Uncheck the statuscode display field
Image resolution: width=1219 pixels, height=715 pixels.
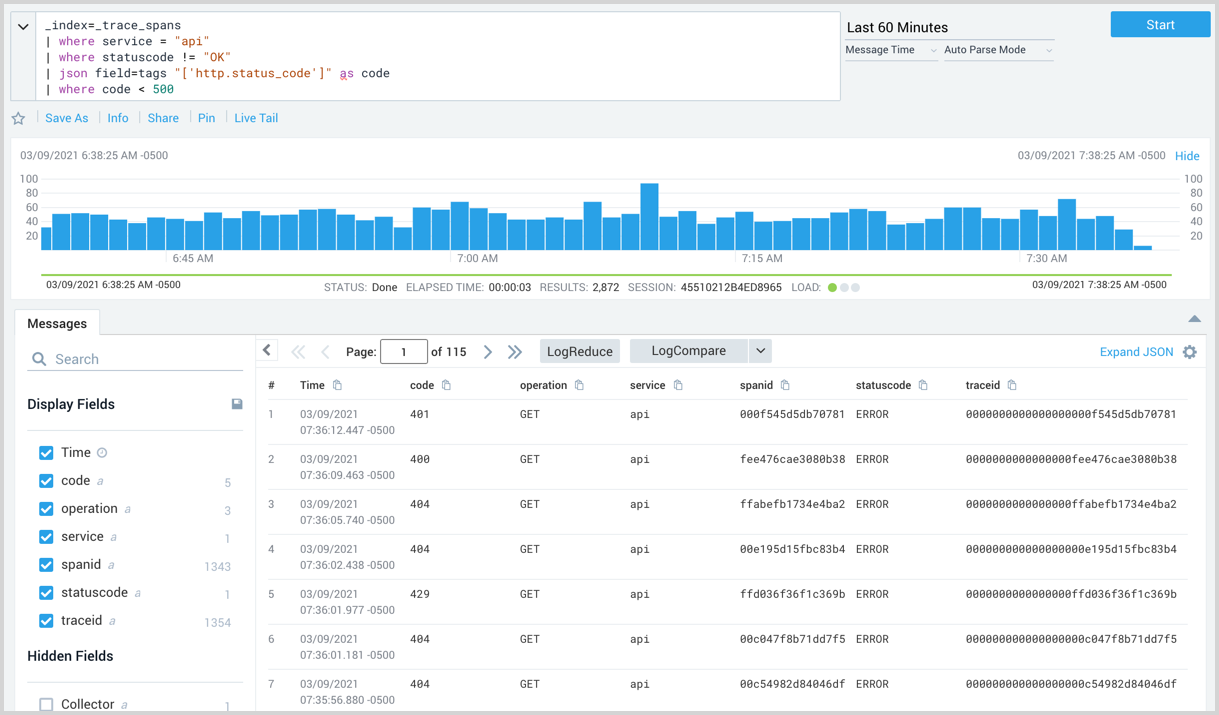(x=46, y=593)
